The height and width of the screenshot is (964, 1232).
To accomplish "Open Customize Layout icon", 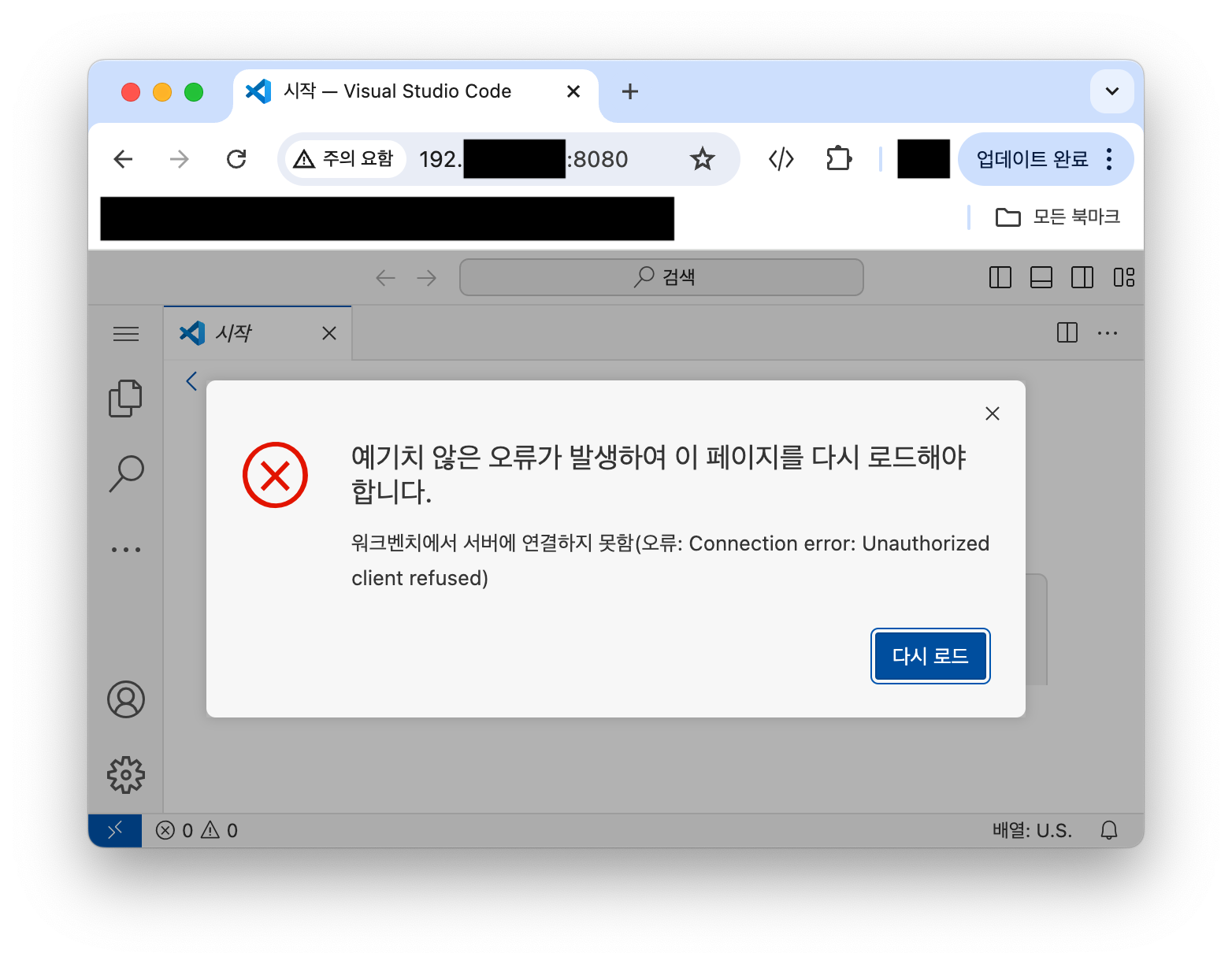I will coord(1124,277).
